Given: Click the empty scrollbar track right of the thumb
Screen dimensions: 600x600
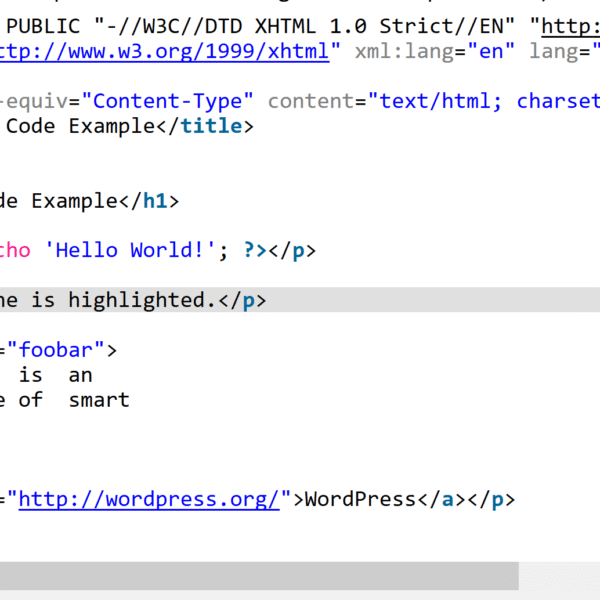Looking at the screenshot, I should (559, 576).
